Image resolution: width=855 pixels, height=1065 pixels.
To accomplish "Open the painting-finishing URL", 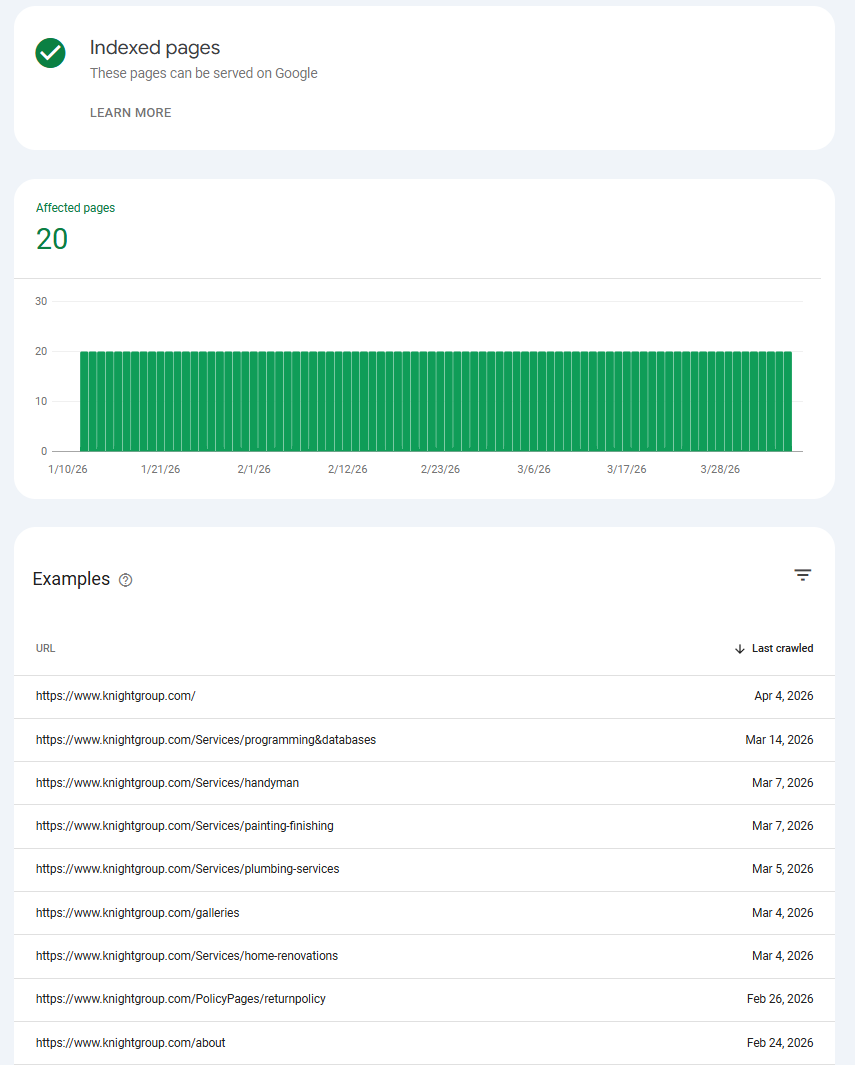I will coord(184,825).
